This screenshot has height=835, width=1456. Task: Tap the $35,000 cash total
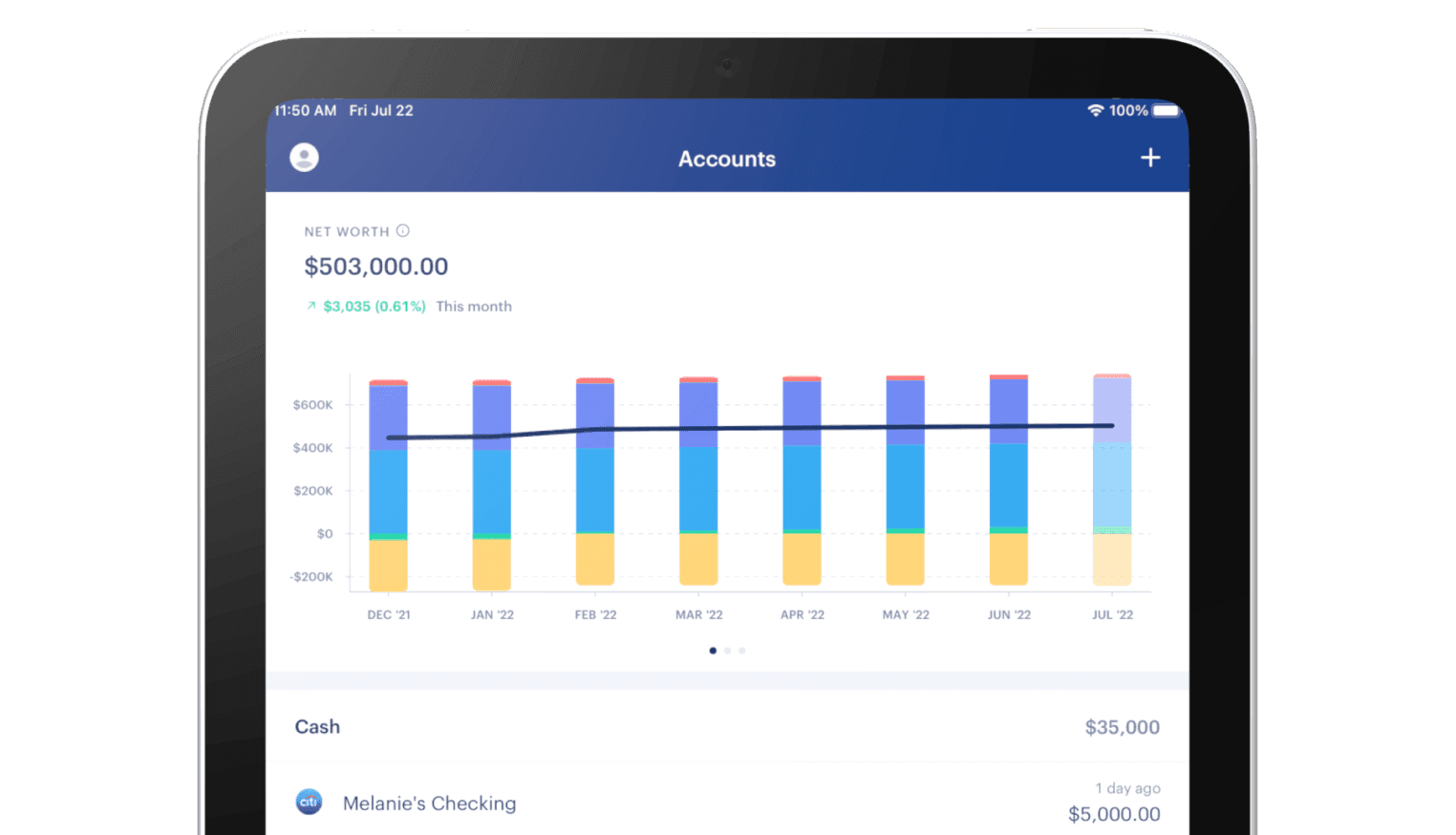(1123, 727)
